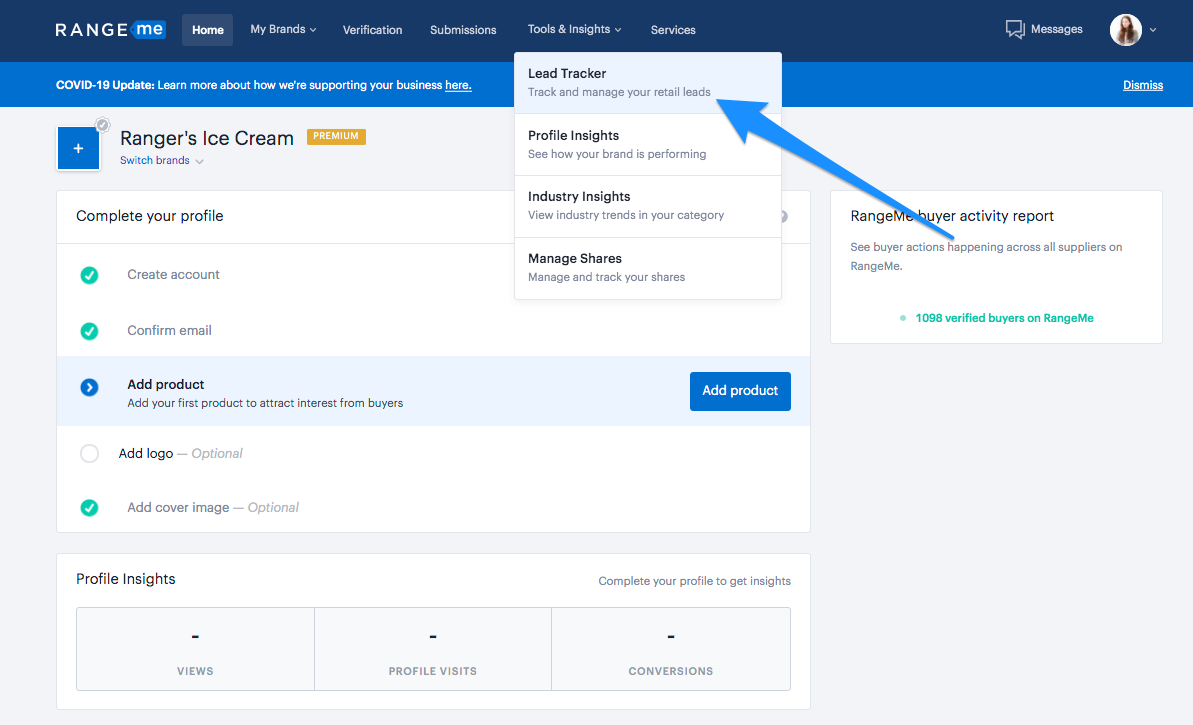Click the Confirm email step text

(170, 331)
